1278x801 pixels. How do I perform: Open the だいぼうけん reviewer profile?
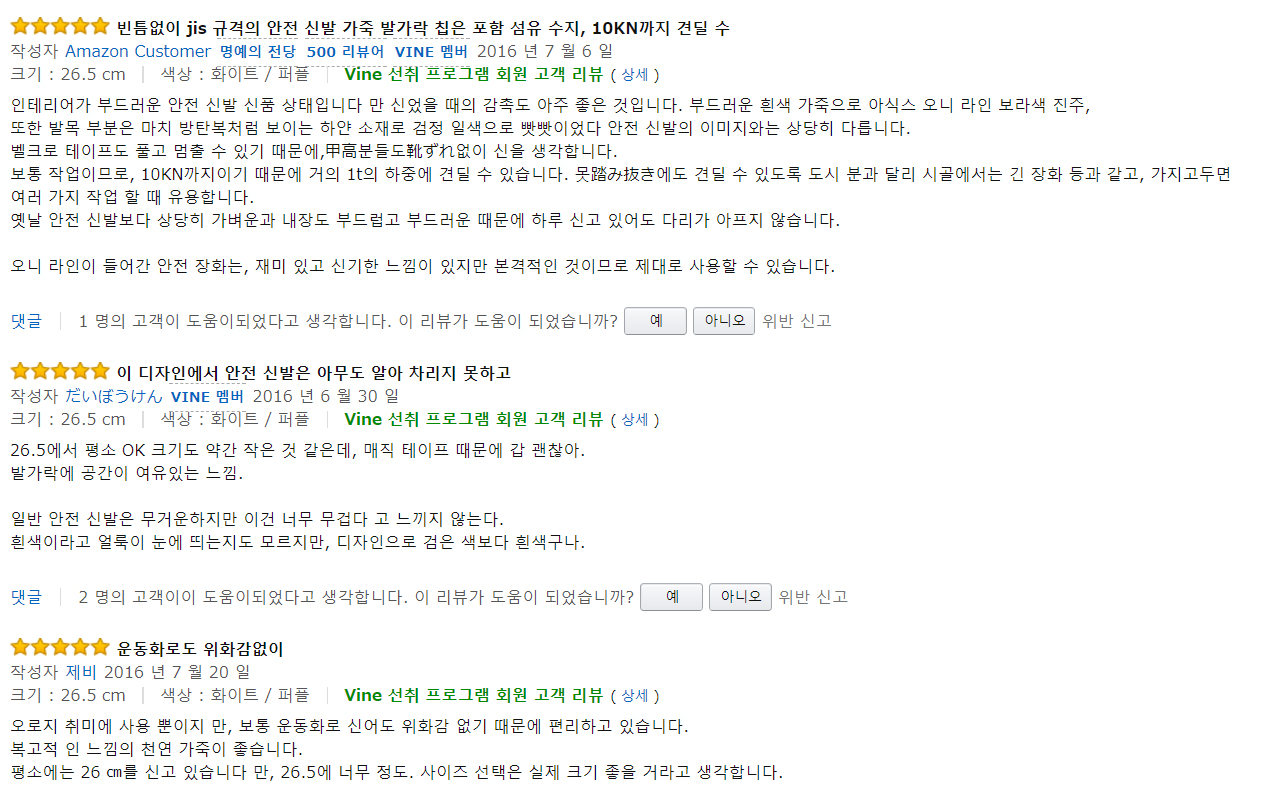click(x=113, y=396)
